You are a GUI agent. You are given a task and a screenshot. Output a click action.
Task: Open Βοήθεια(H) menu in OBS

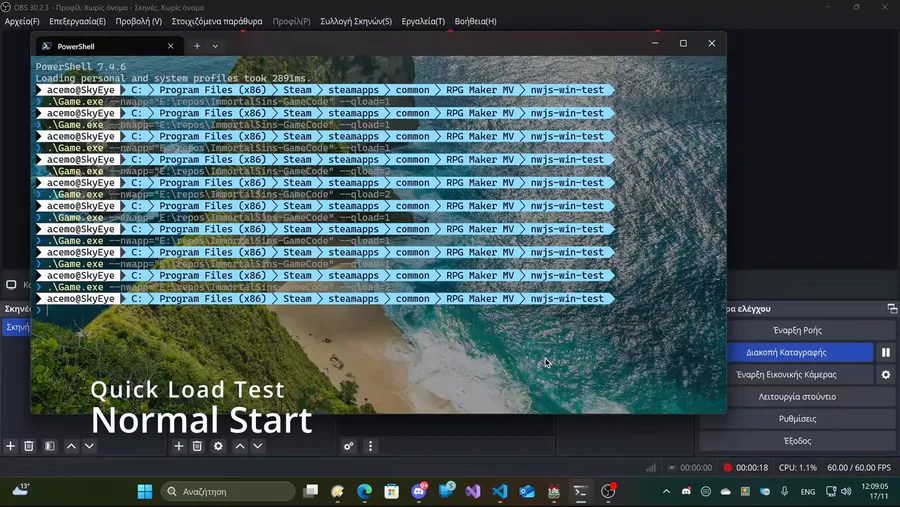[475, 21]
